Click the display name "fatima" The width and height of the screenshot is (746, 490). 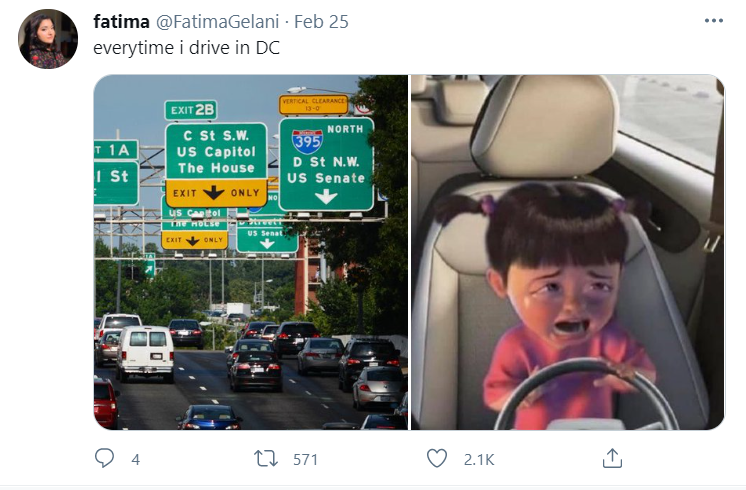pyautogui.click(x=120, y=22)
